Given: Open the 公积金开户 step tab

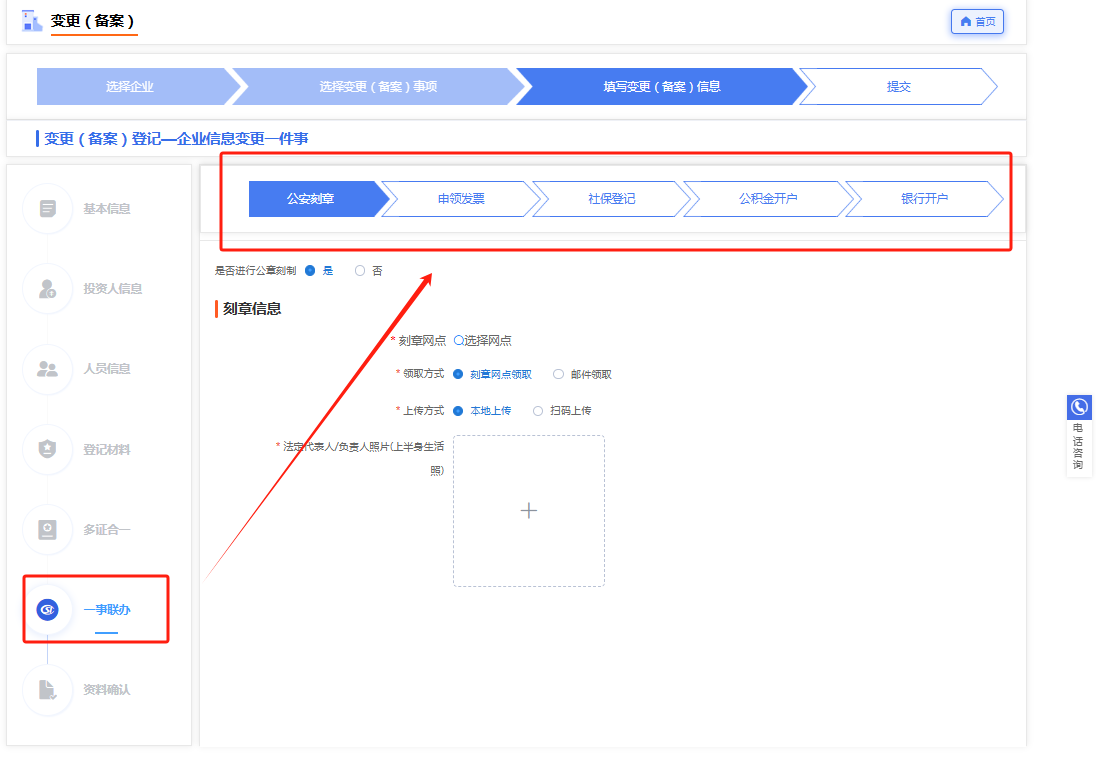Looking at the screenshot, I should tap(767, 199).
